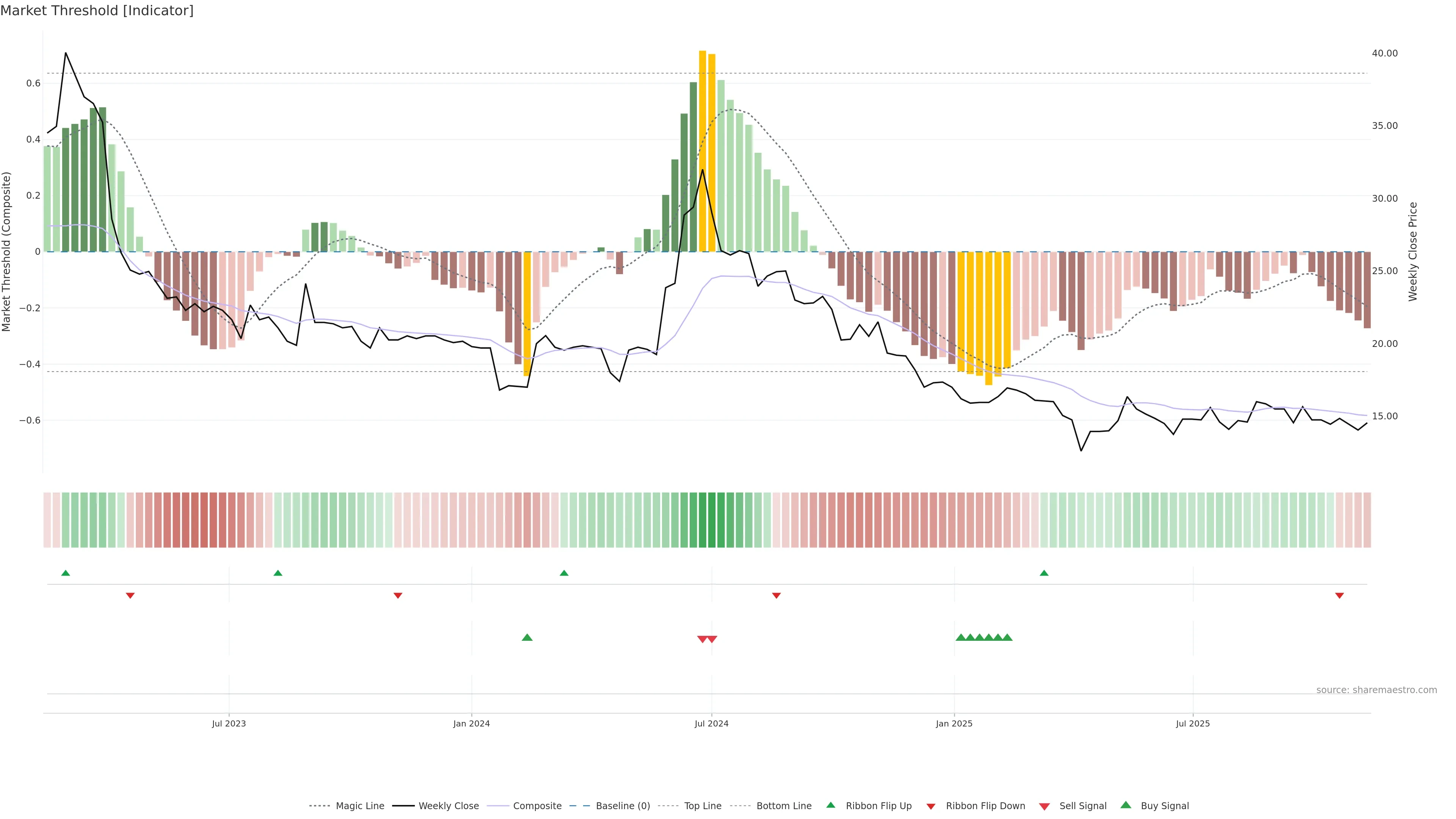Click the lone Buy Signal triangle before Jul 2024

click(527, 637)
